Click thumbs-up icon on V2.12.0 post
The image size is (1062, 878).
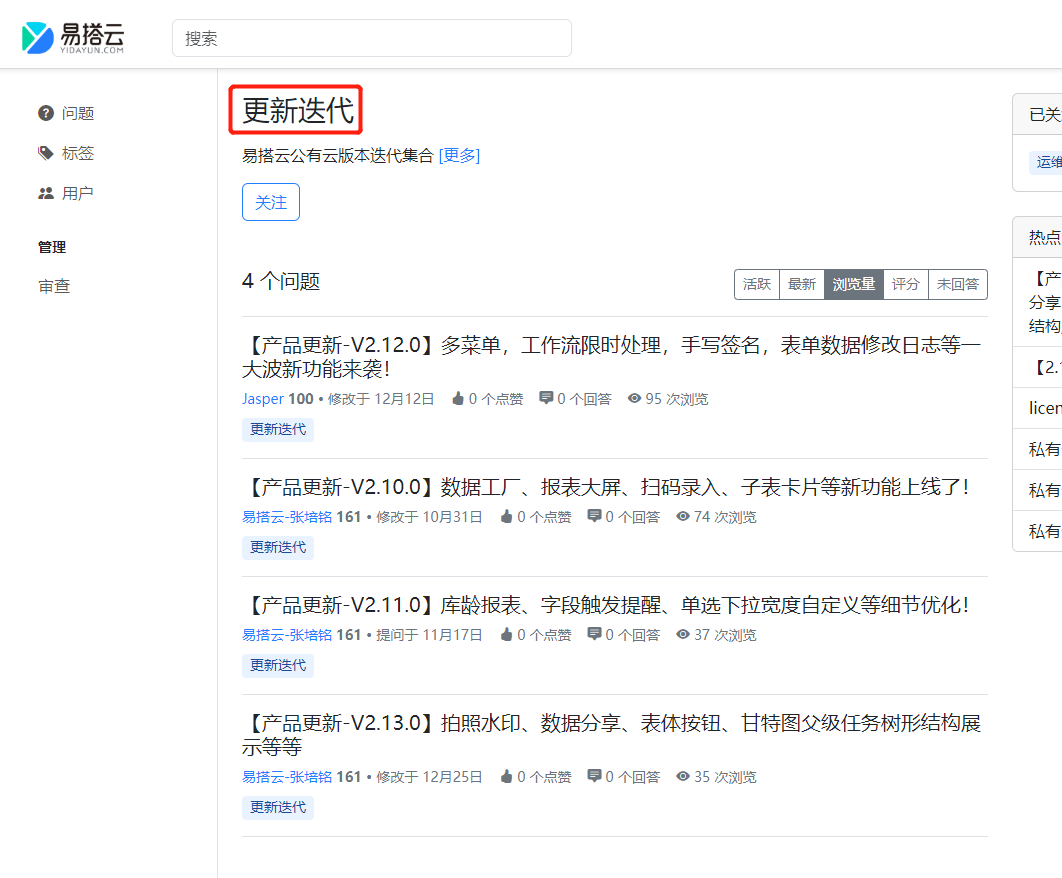(x=458, y=399)
